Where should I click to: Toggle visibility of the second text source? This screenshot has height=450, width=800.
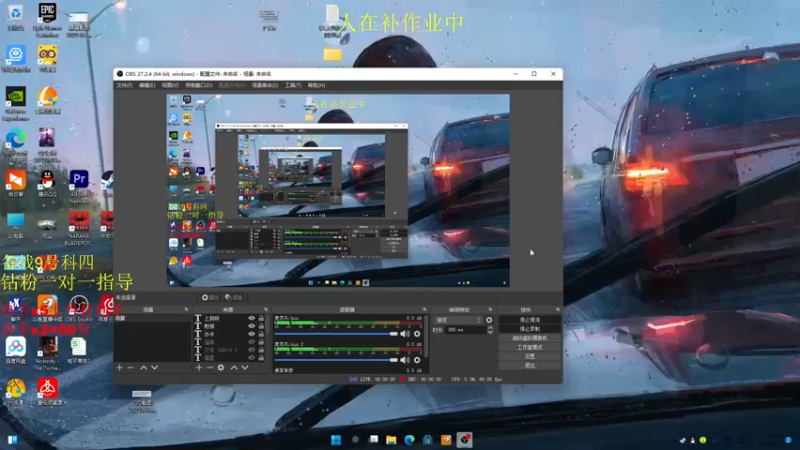[252, 326]
